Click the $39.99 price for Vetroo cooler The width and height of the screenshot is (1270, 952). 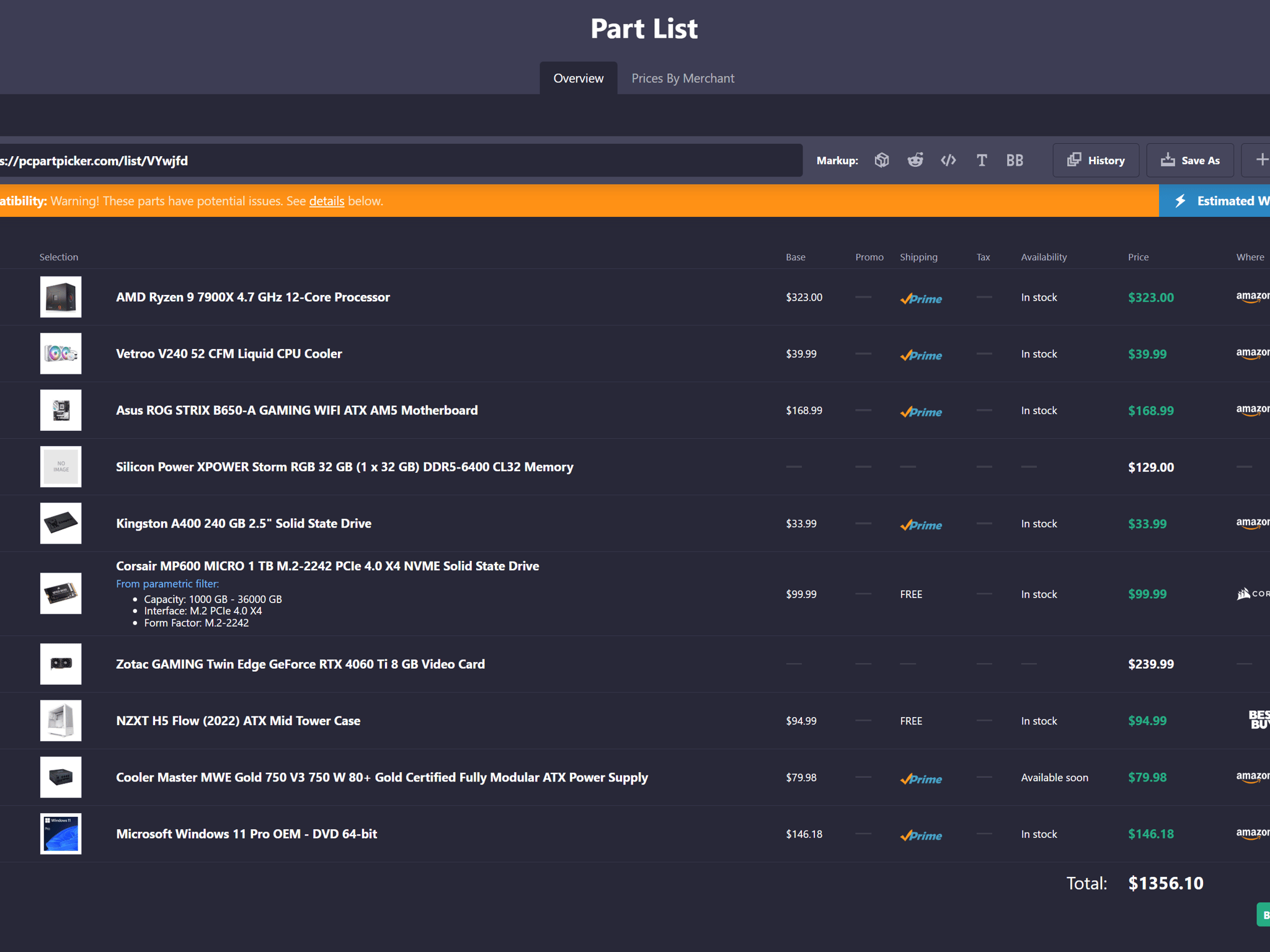tap(1147, 354)
